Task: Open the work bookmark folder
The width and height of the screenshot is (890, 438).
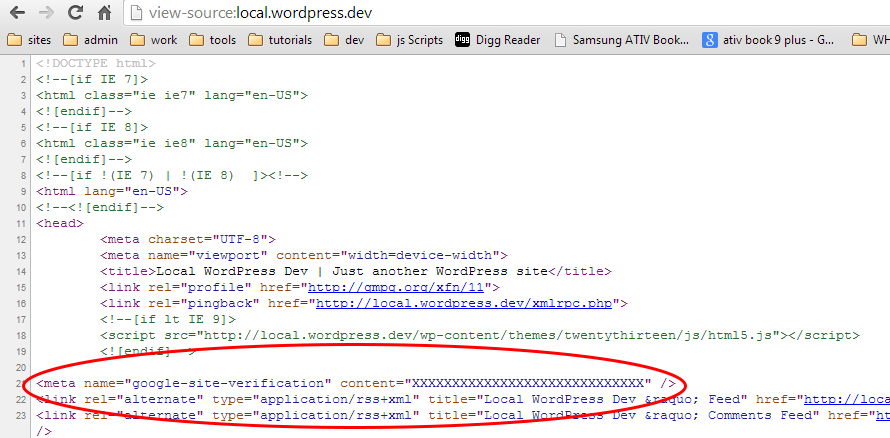Action: pos(154,40)
